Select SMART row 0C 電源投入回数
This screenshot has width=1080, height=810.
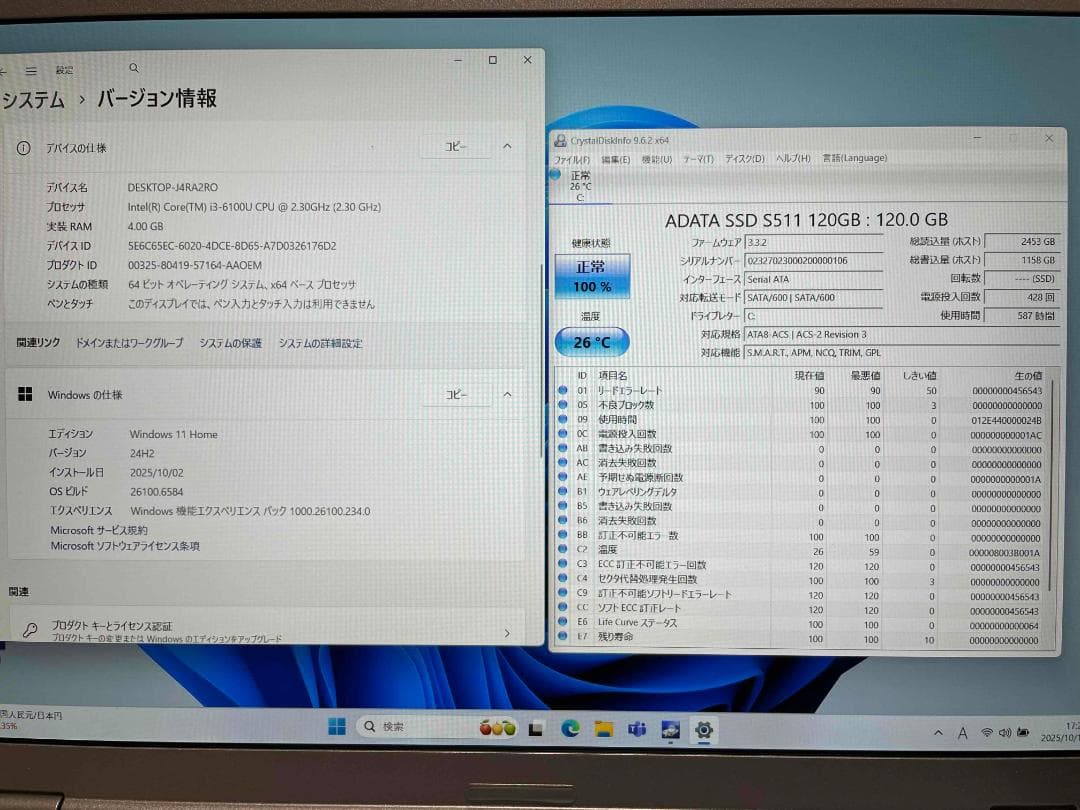coord(802,435)
